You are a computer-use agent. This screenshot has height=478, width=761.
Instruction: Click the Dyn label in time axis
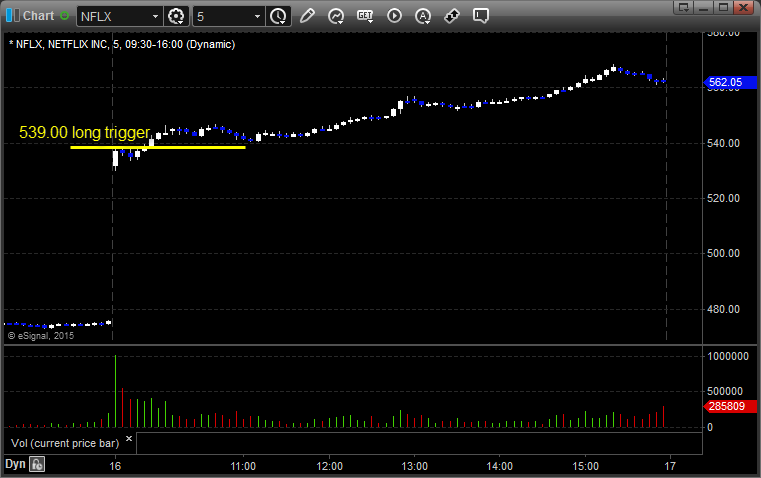(x=15, y=464)
